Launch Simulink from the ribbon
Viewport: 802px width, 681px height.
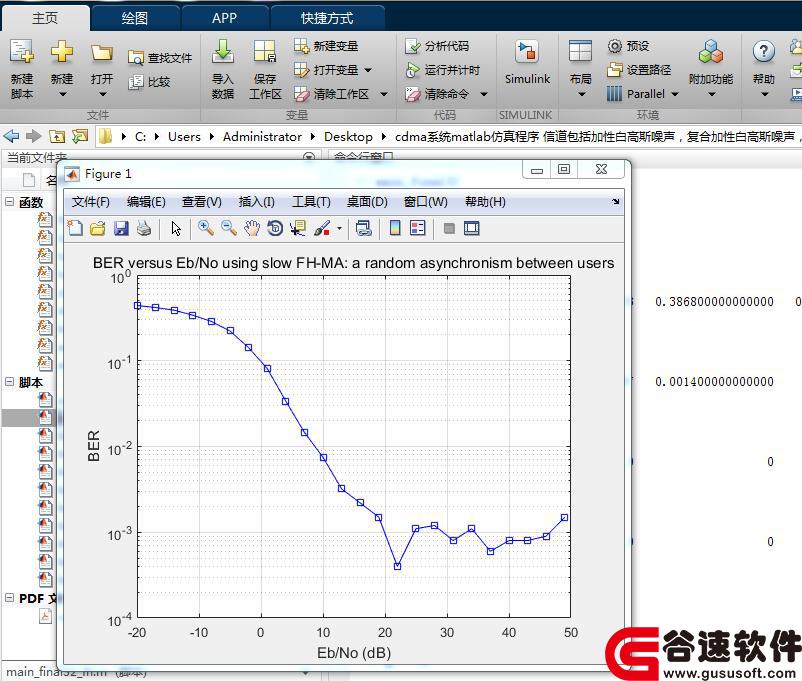pyautogui.click(x=527, y=62)
